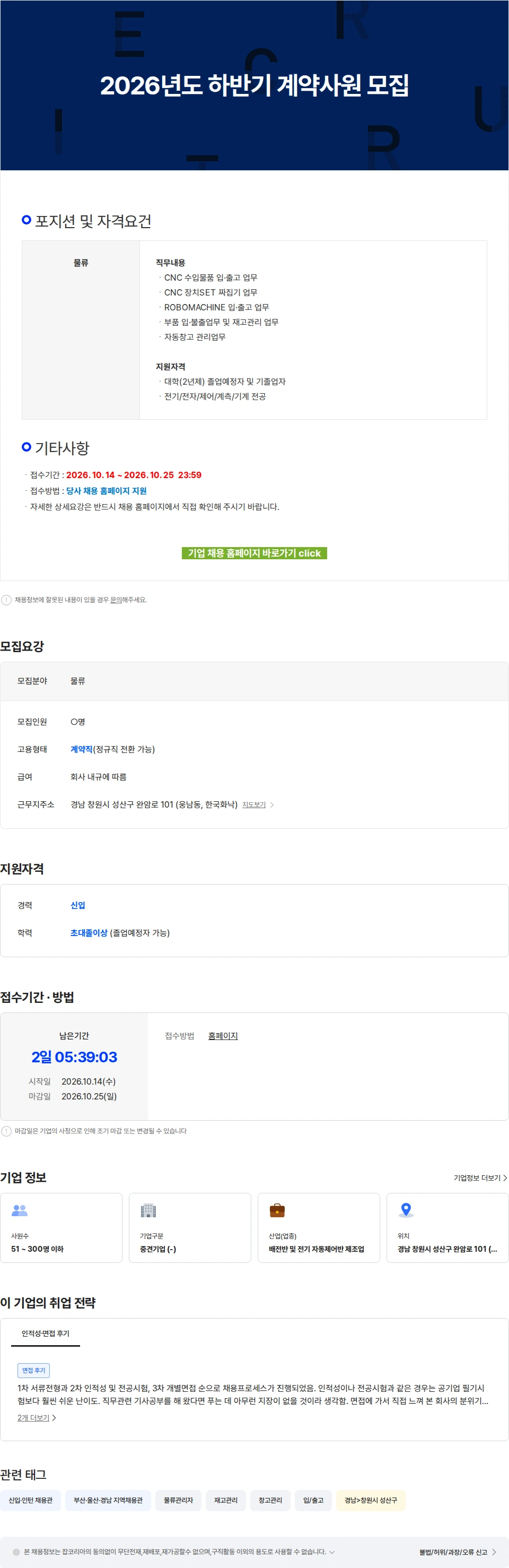Click the 사원수 51 ~ 300명 이하 card
The height and width of the screenshot is (1568, 509).
coord(62,1228)
